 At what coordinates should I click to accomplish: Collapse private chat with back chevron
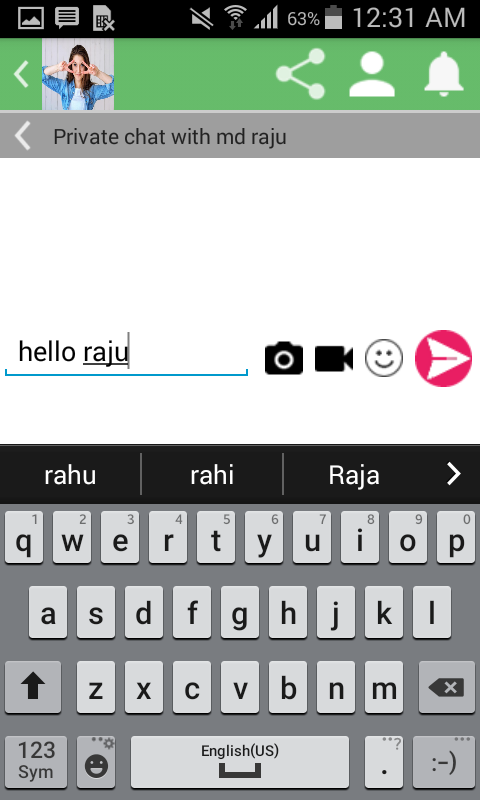(22, 136)
